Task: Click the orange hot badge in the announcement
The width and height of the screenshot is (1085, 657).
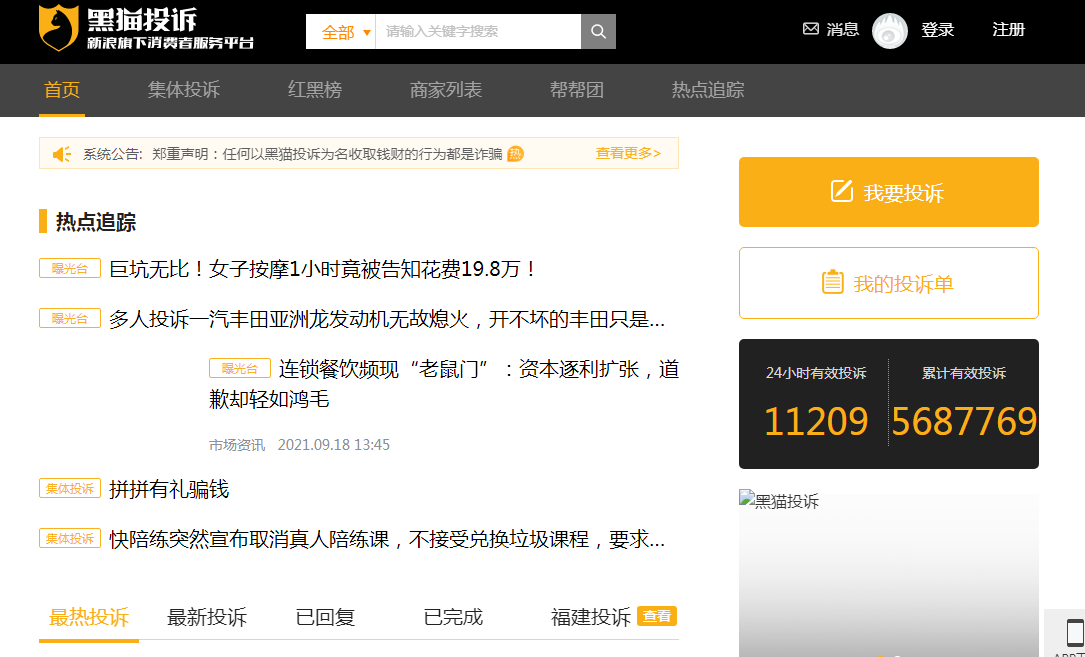Action: (515, 154)
